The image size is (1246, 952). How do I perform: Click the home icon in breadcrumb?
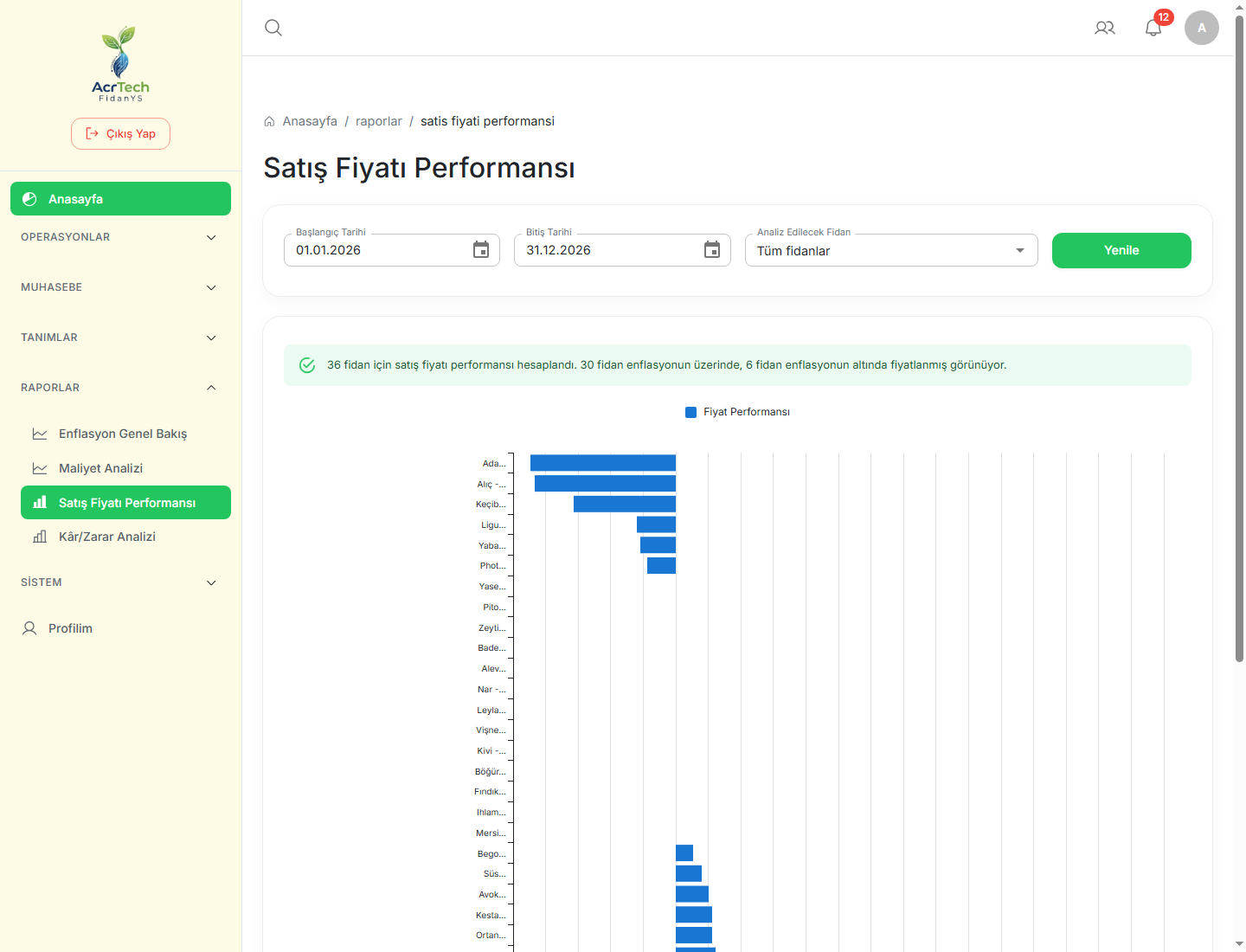click(x=269, y=121)
